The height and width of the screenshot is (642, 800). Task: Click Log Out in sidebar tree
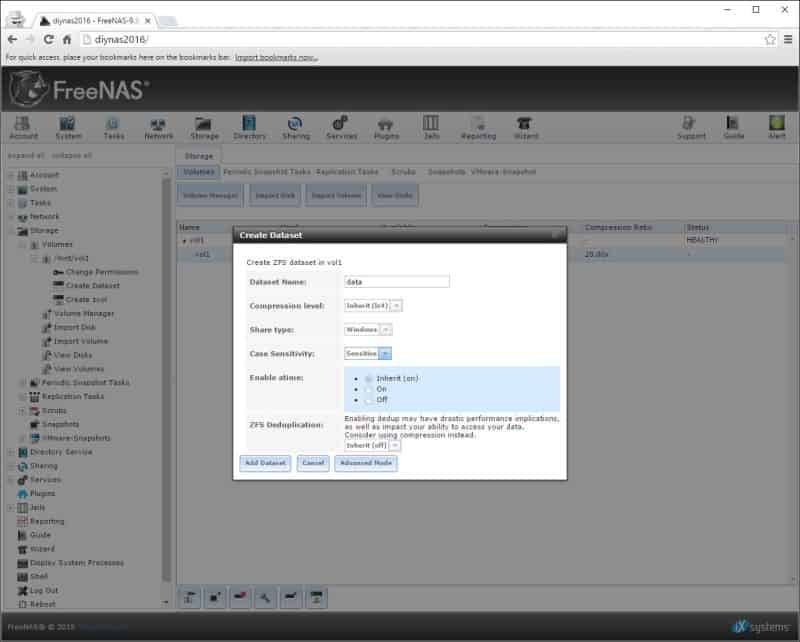[x=44, y=590]
